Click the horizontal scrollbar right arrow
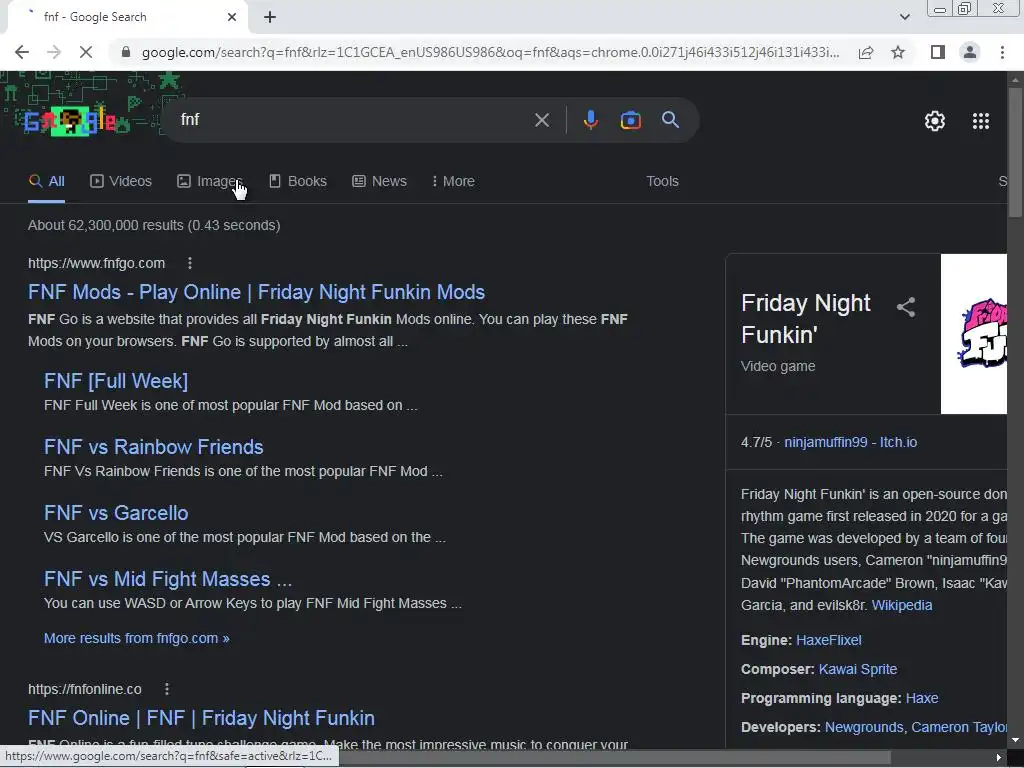 [x=999, y=758]
